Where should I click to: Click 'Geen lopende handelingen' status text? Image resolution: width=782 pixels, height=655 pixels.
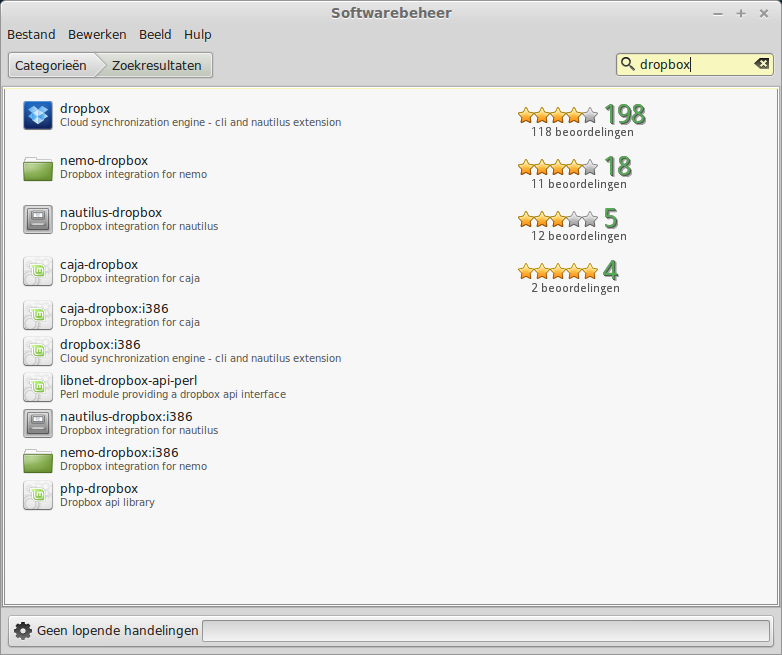(118, 631)
